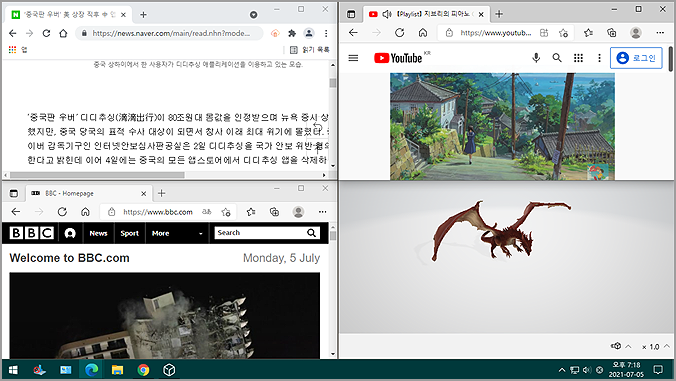
Task: Open File Explorer from the taskbar
Action: (x=117, y=370)
